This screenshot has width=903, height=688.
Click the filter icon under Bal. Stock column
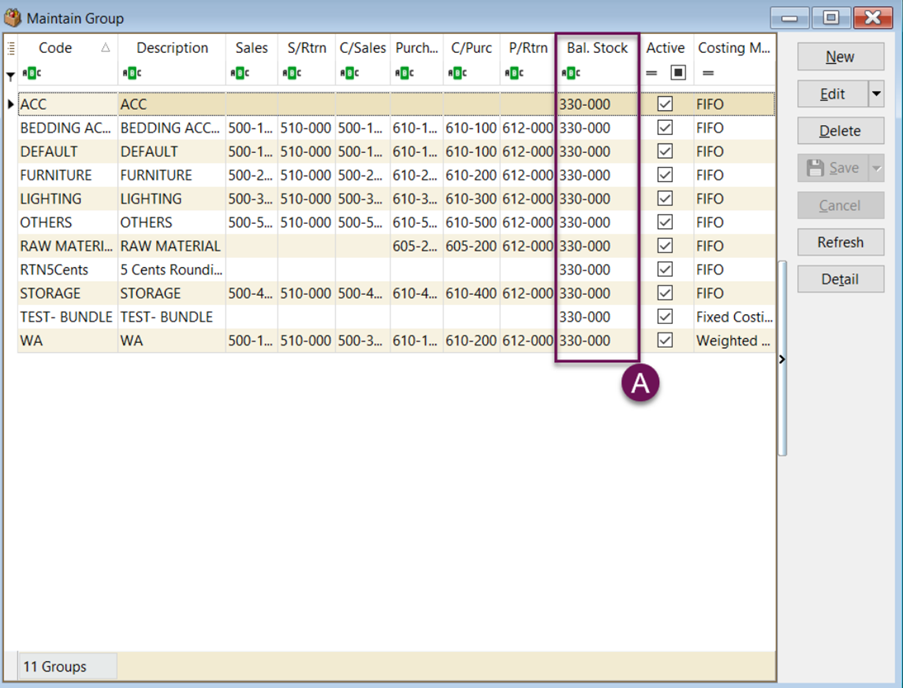tap(570, 72)
